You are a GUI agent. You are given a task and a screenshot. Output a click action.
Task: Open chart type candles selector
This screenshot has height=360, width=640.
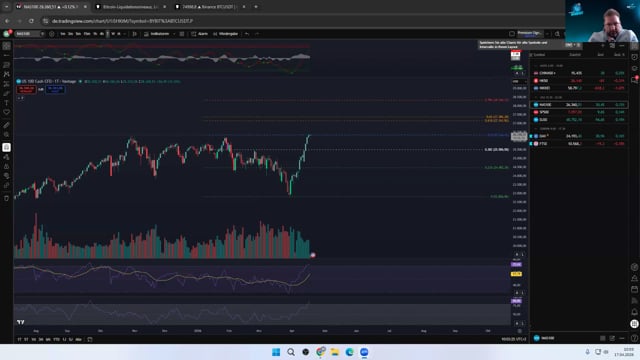point(134,34)
